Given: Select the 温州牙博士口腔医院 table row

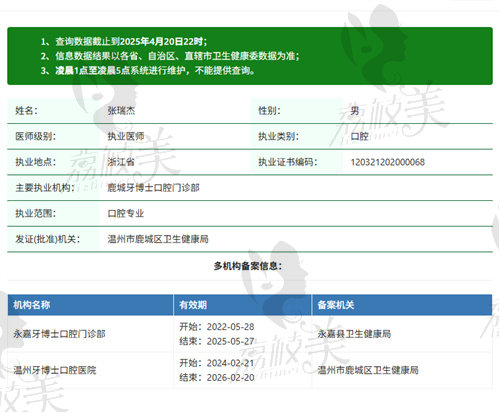Looking at the screenshot, I should pyautogui.click(x=250, y=370).
